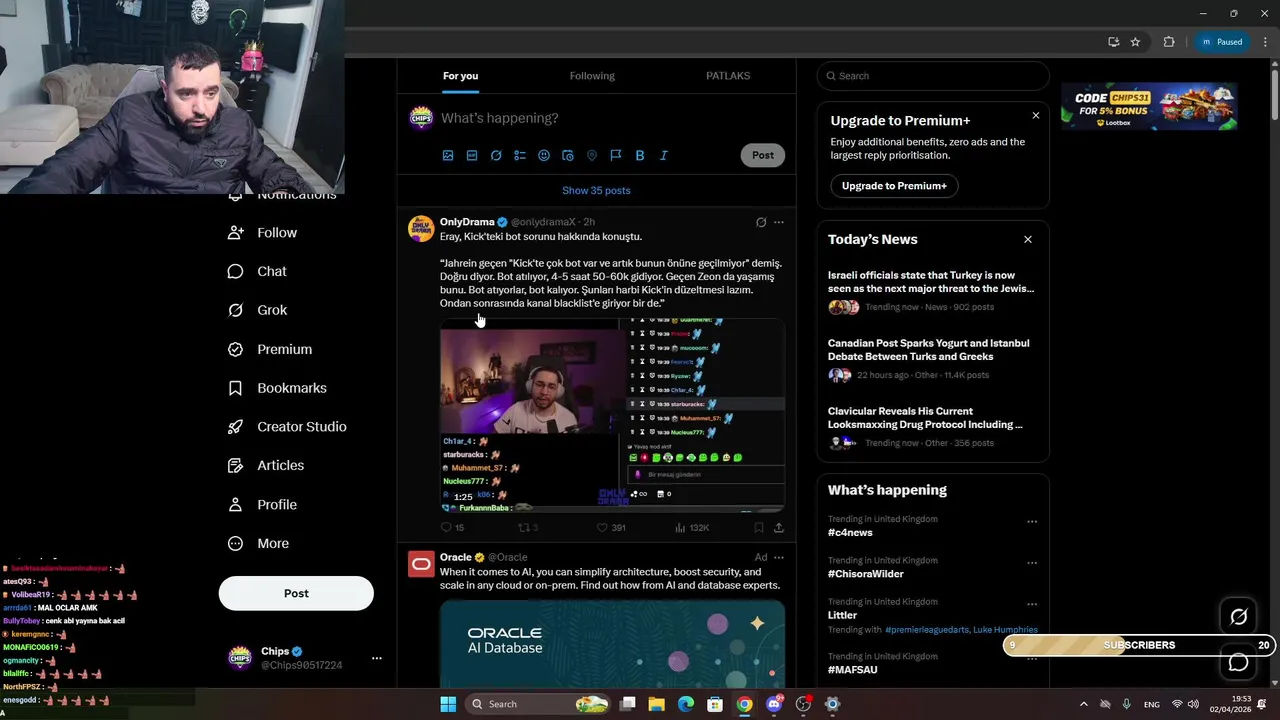Image resolution: width=1280 pixels, height=720 pixels.
Task: Open the #ChisoraWilder trend options
Action: [x=1032, y=563]
